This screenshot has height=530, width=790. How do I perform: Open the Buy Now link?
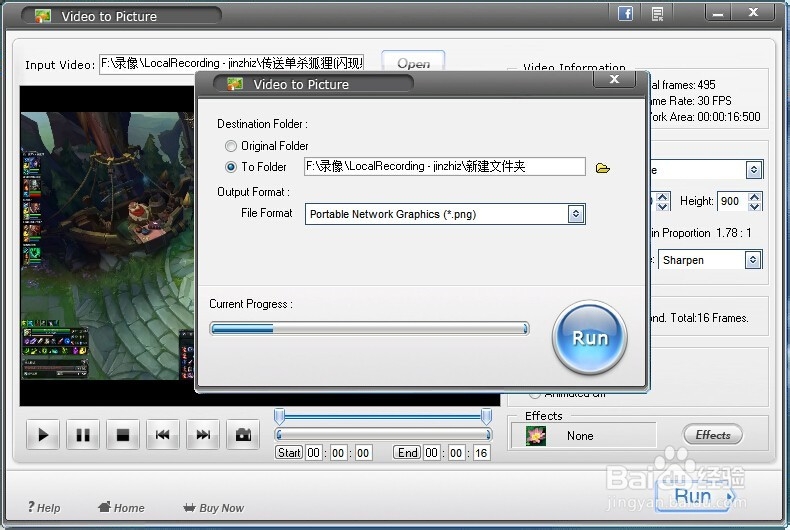214,507
